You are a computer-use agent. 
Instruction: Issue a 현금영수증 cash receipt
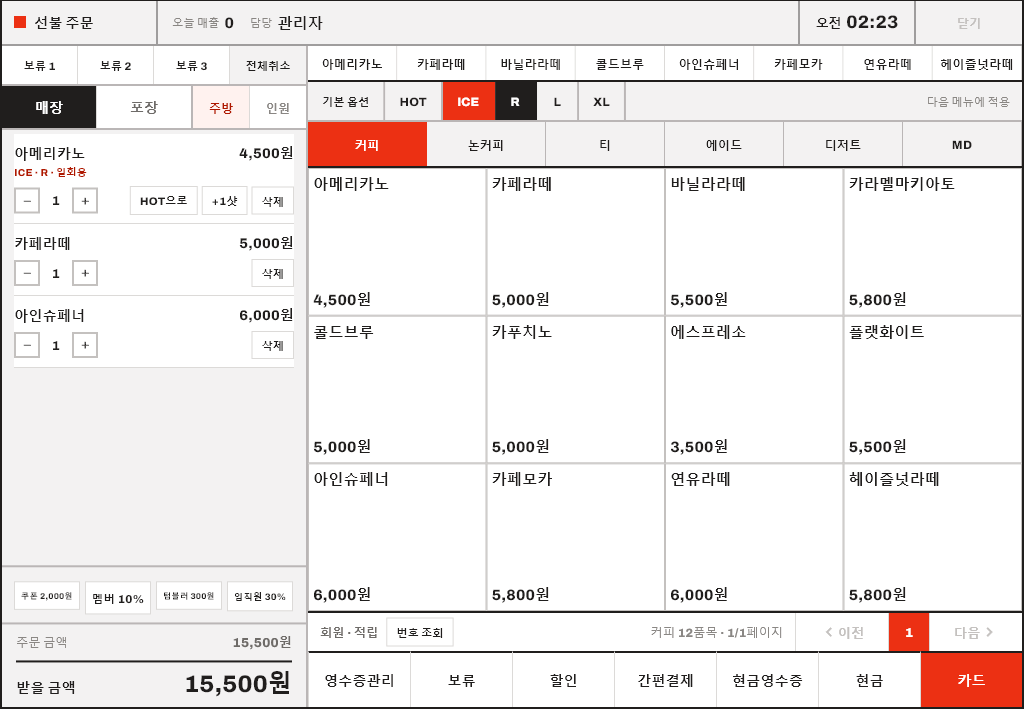767,680
